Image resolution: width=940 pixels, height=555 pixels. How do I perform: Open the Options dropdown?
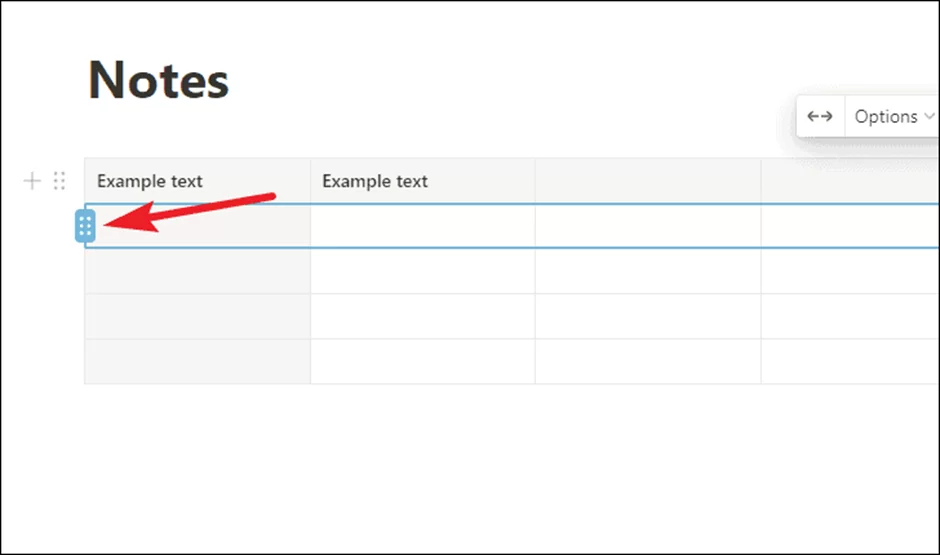[892, 116]
